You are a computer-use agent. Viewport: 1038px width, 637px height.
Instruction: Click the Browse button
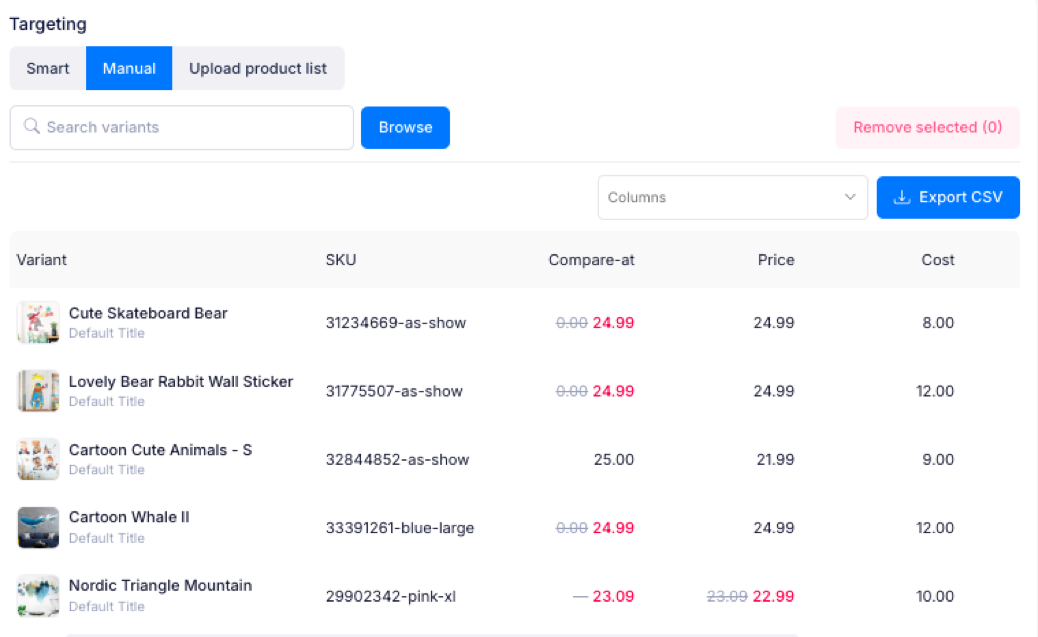tap(405, 127)
